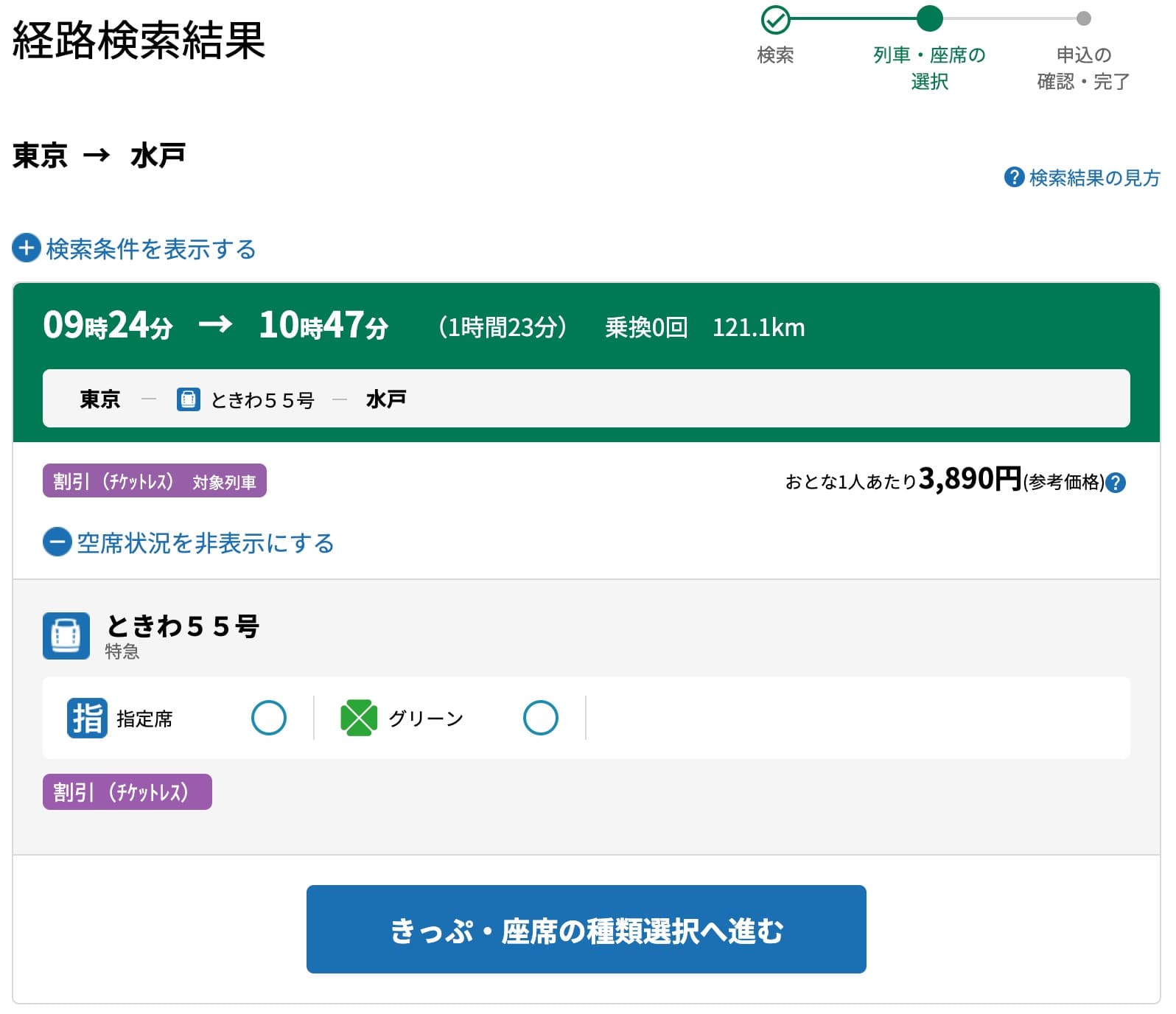
Task: Click the （1時間23分） duration text
Action: pyautogui.click(x=503, y=327)
